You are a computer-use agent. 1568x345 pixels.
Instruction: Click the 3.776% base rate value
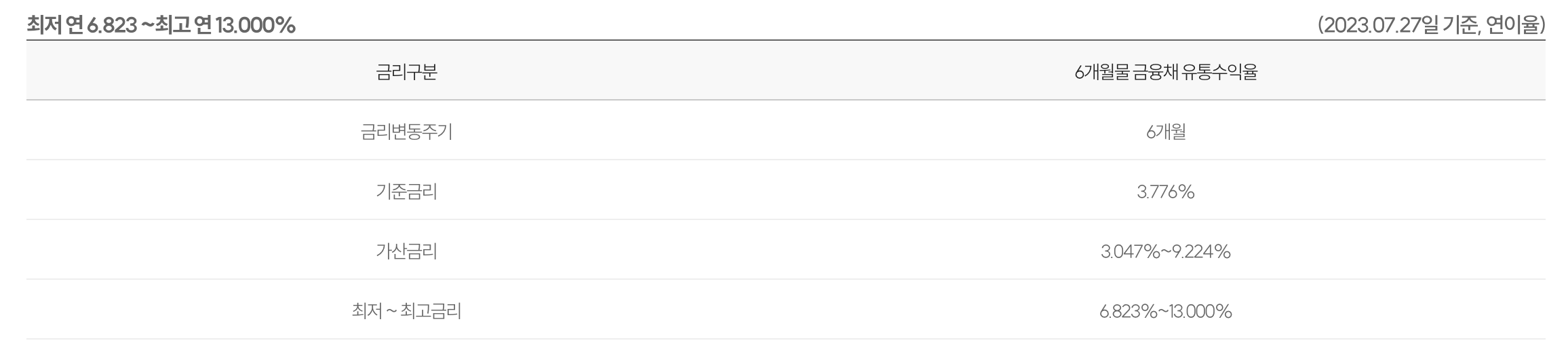pyautogui.click(x=1166, y=192)
